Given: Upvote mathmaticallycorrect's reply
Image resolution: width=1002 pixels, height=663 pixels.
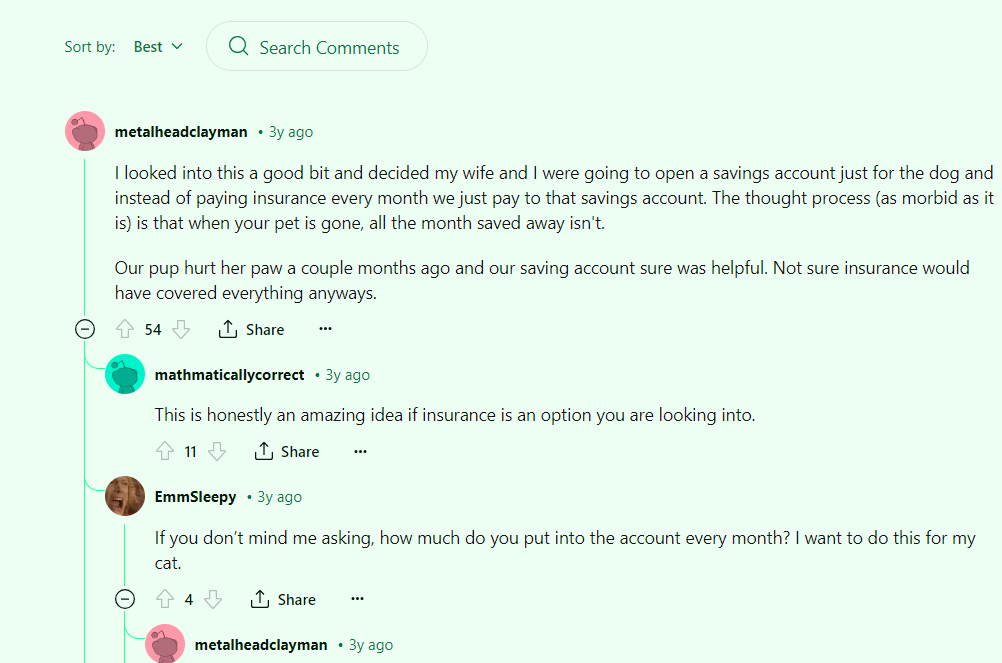Looking at the screenshot, I should [x=165, y=451].
